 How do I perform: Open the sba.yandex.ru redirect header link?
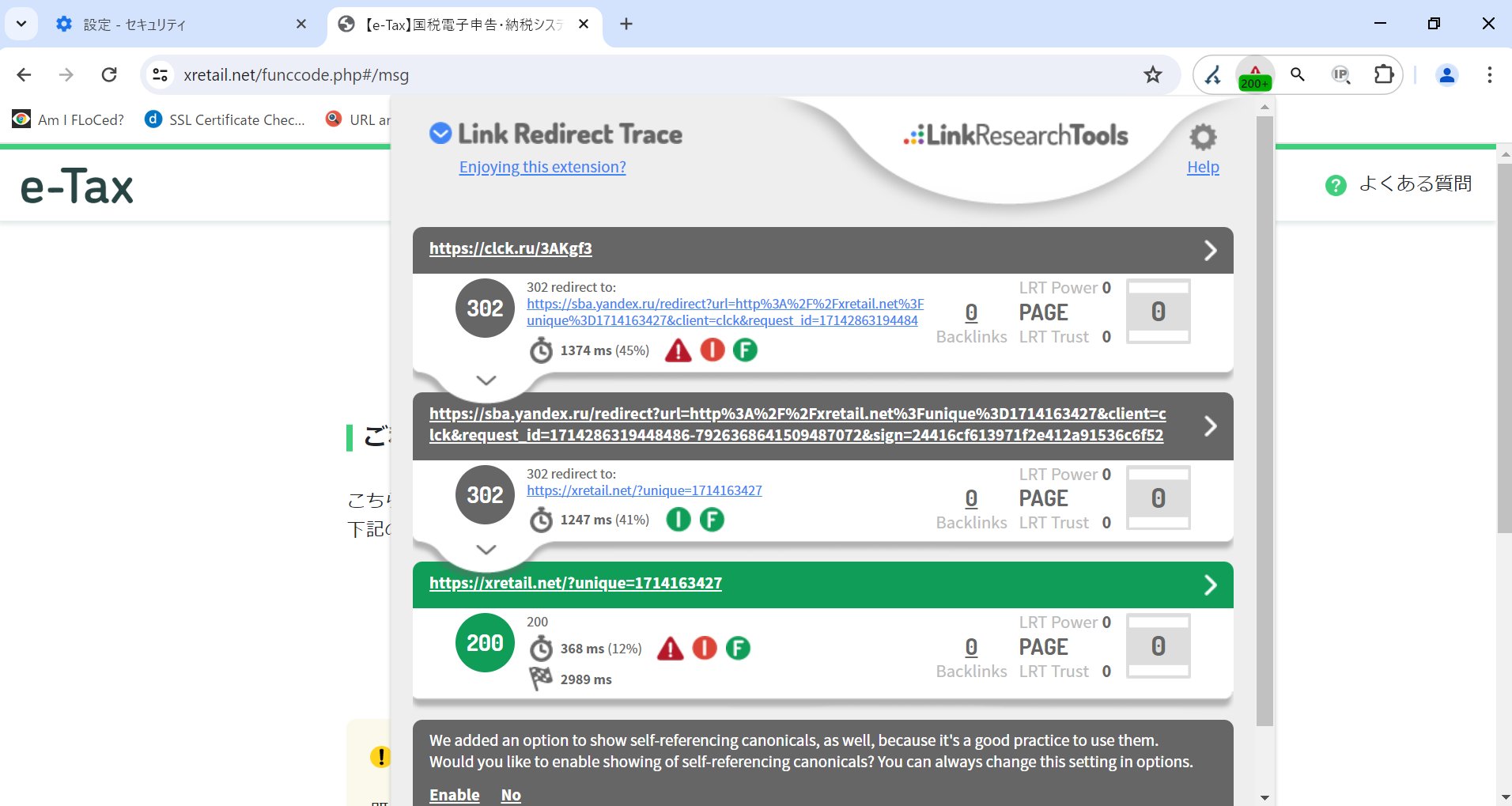(x=797, y=424)
